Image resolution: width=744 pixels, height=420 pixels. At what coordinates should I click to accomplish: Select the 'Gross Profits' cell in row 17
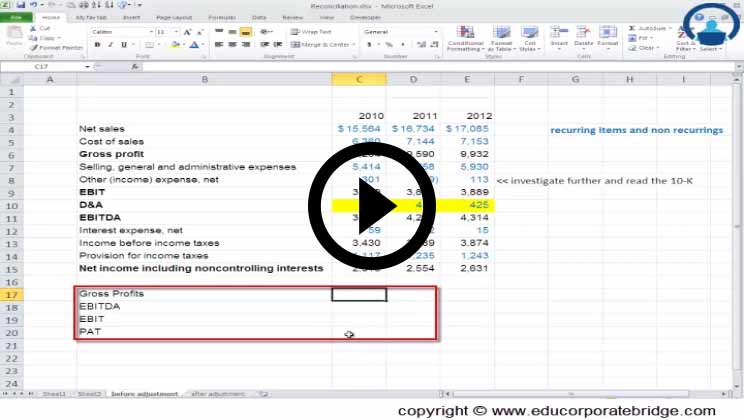[x=205, y=294]
